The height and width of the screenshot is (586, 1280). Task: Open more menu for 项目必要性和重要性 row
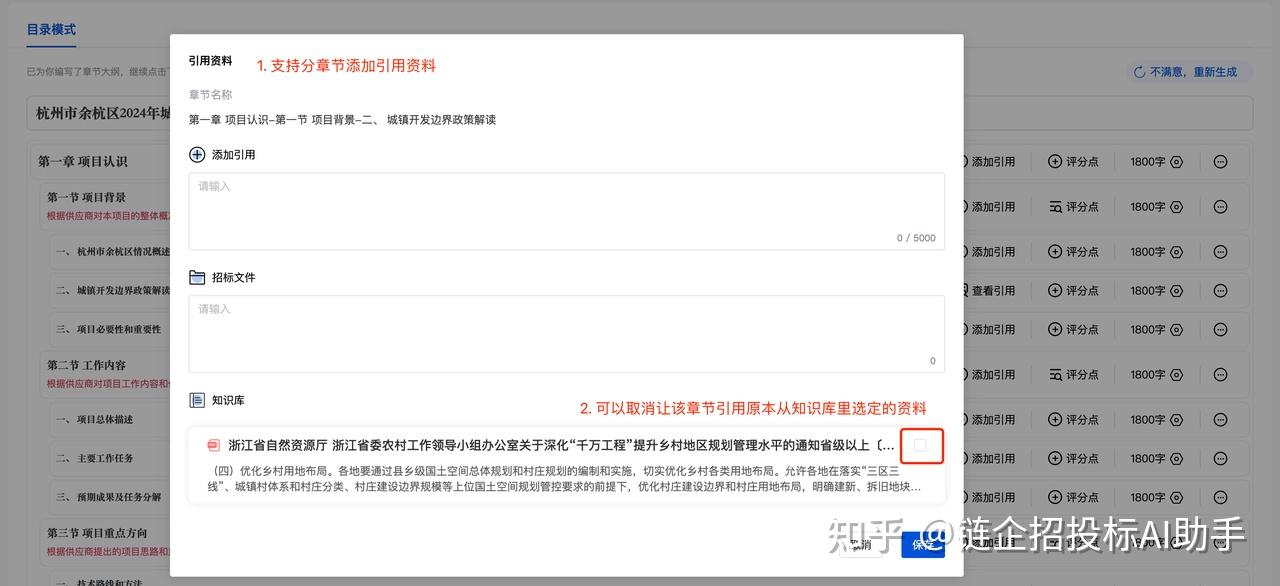(x=1220, y=330)
